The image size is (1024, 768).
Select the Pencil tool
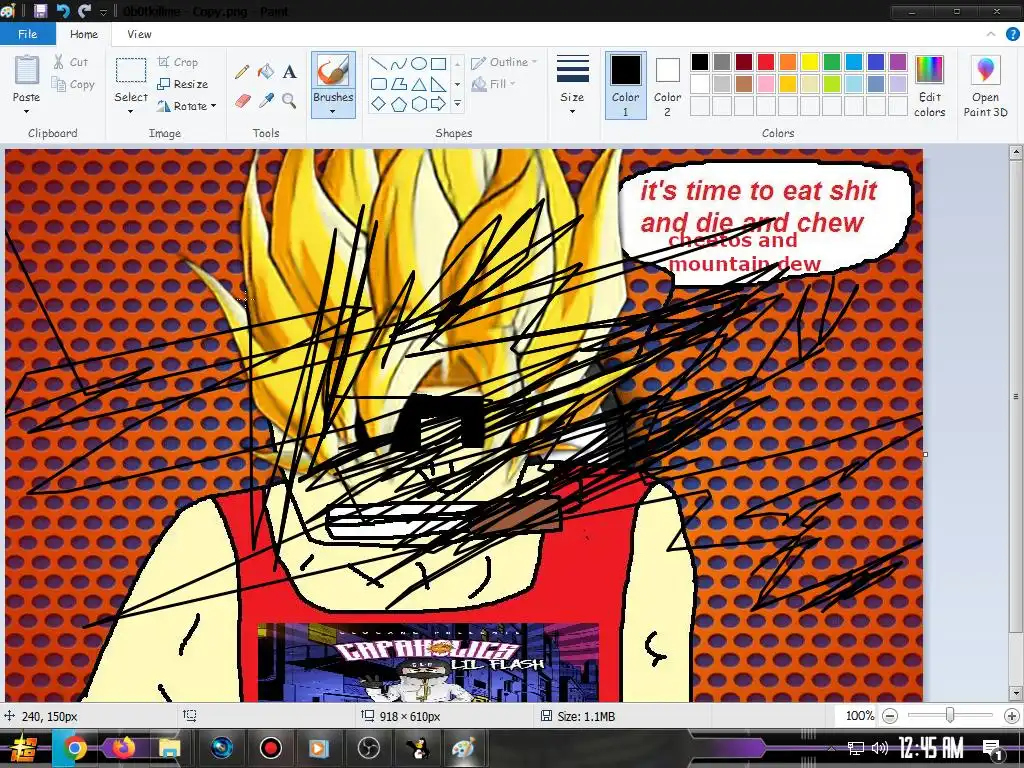(242, 71)
